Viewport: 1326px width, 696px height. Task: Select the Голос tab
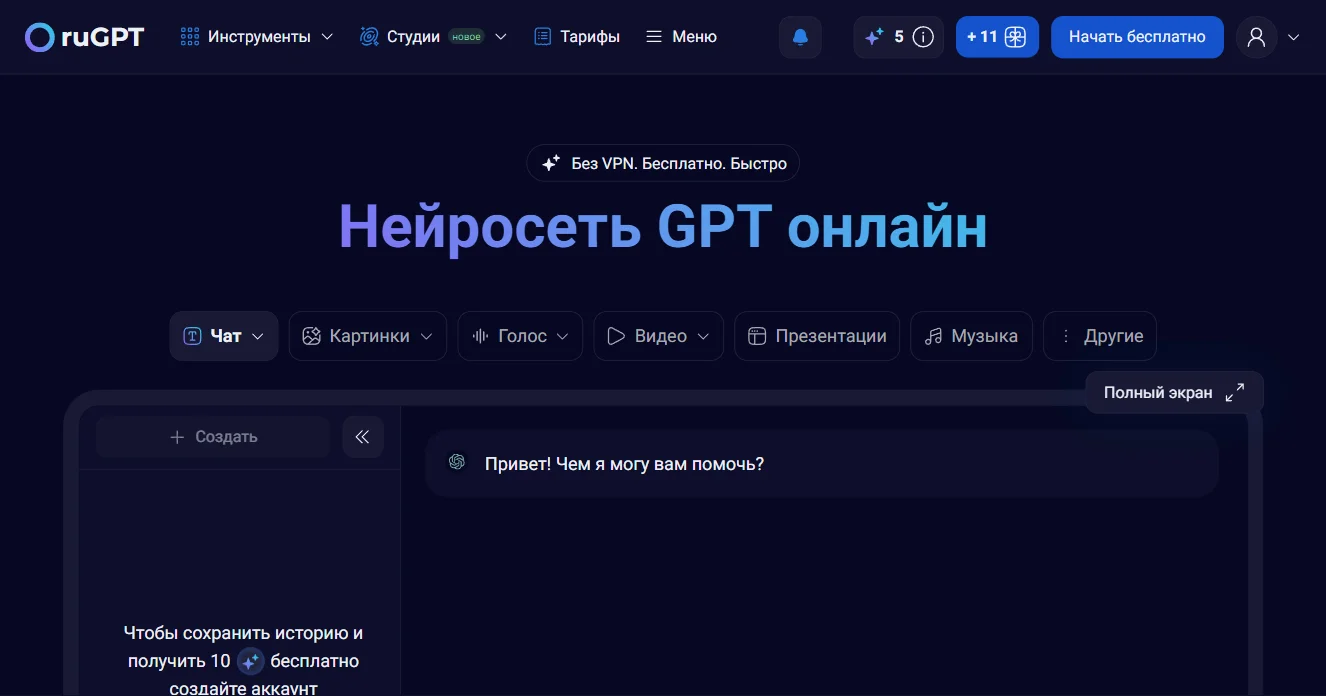pyautogui.click(x=520, y=336)
